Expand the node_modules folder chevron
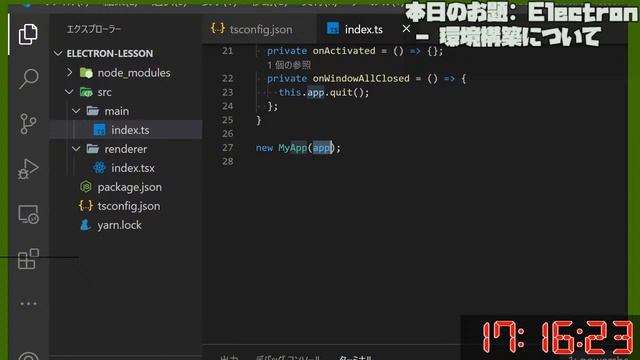 69,72
